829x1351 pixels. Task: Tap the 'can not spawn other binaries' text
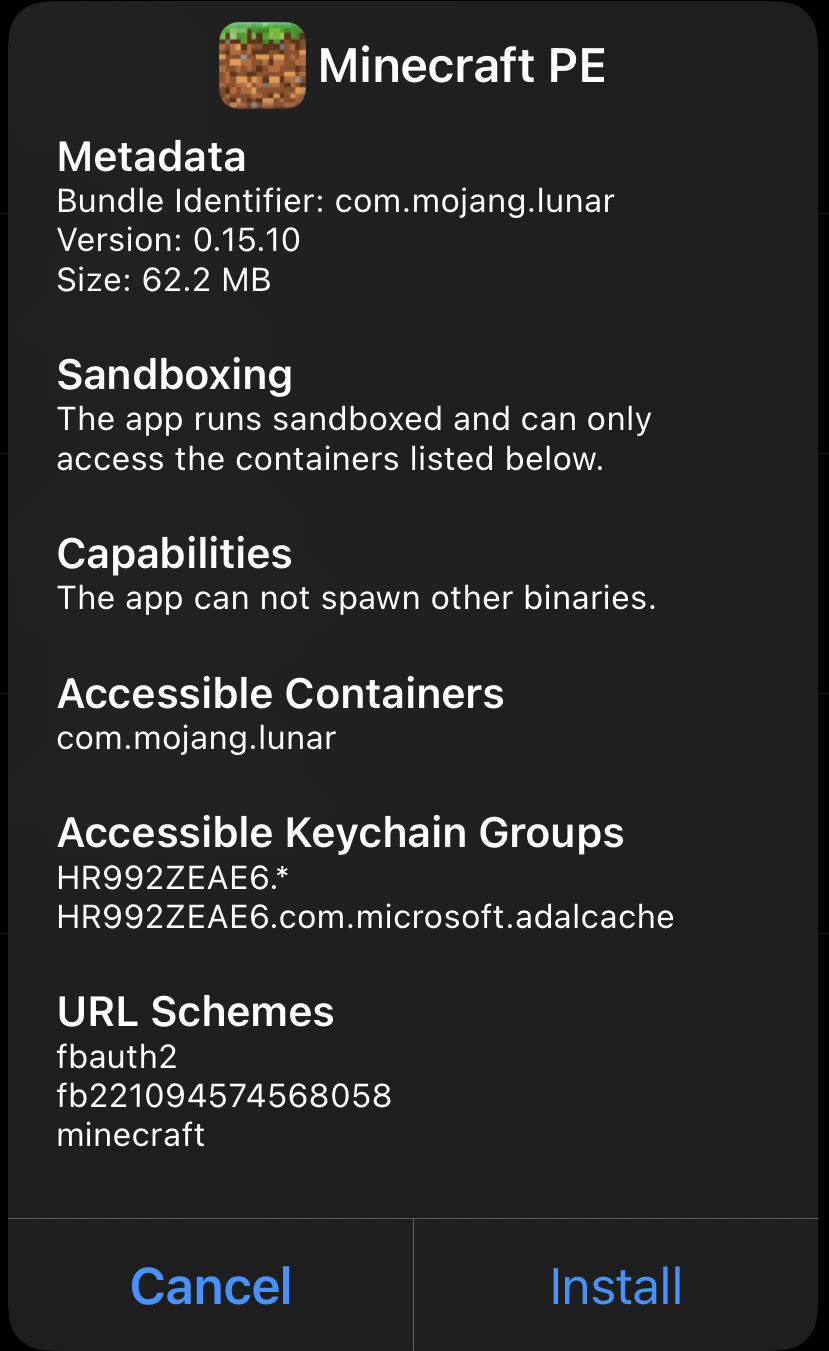pos(357,598)
